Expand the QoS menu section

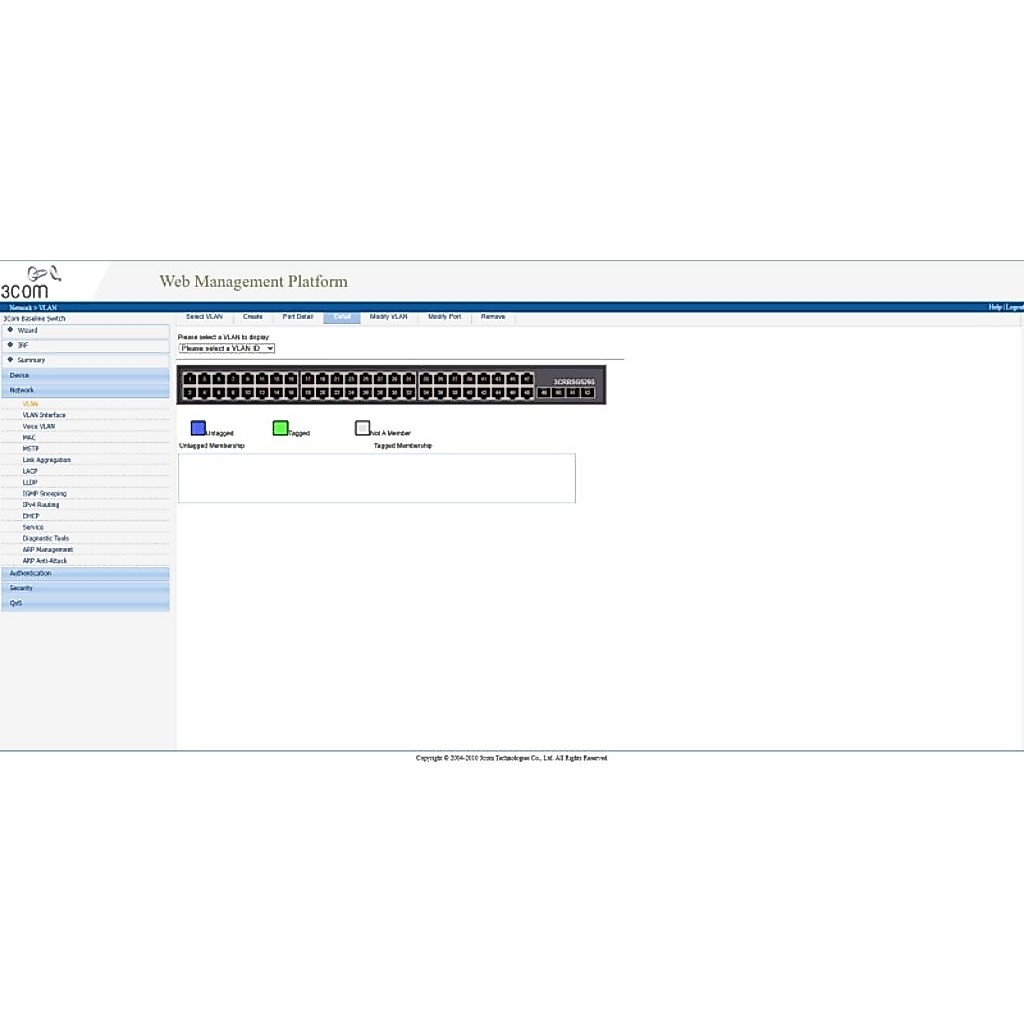(86, 603)
